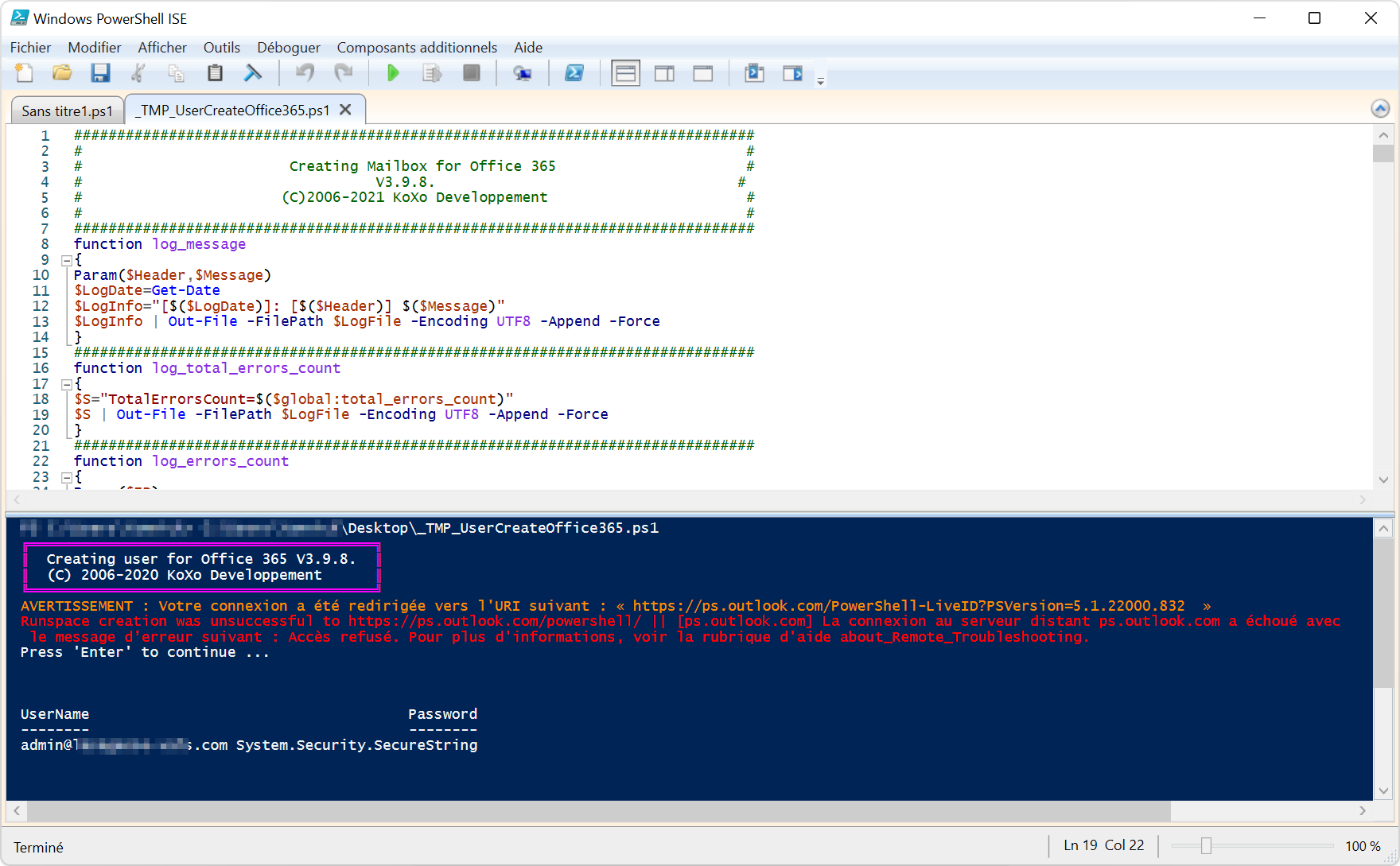Click console horizontal scrollbar left arrow
Viewport: 1400px width, 866px height.
(x=17, y=811)
